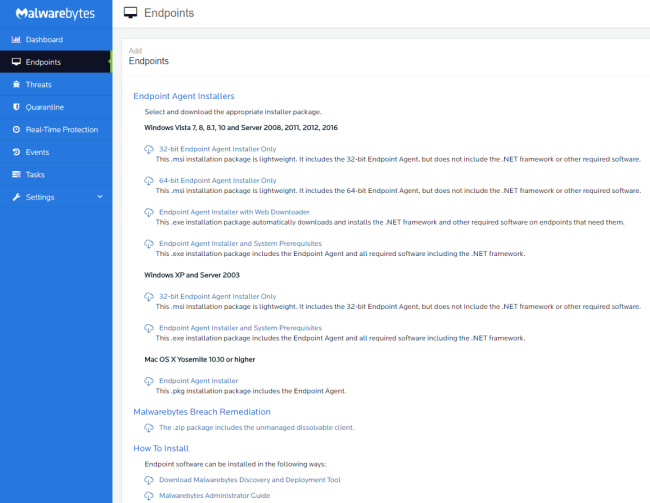Click the Windows XP and Server 2003 label
The image size is (650, 503).
[x=192, y=275]
